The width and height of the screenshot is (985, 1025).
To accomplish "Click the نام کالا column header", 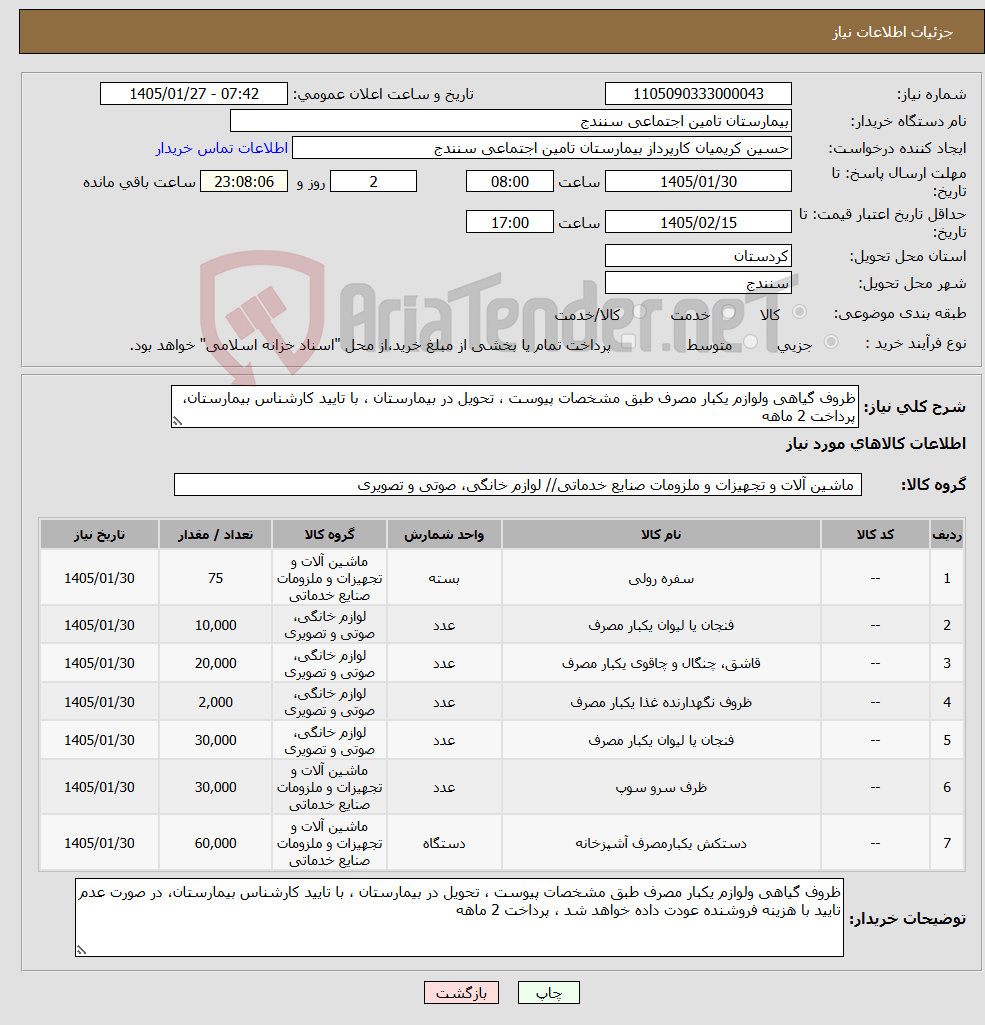I will tap(661, 534).
